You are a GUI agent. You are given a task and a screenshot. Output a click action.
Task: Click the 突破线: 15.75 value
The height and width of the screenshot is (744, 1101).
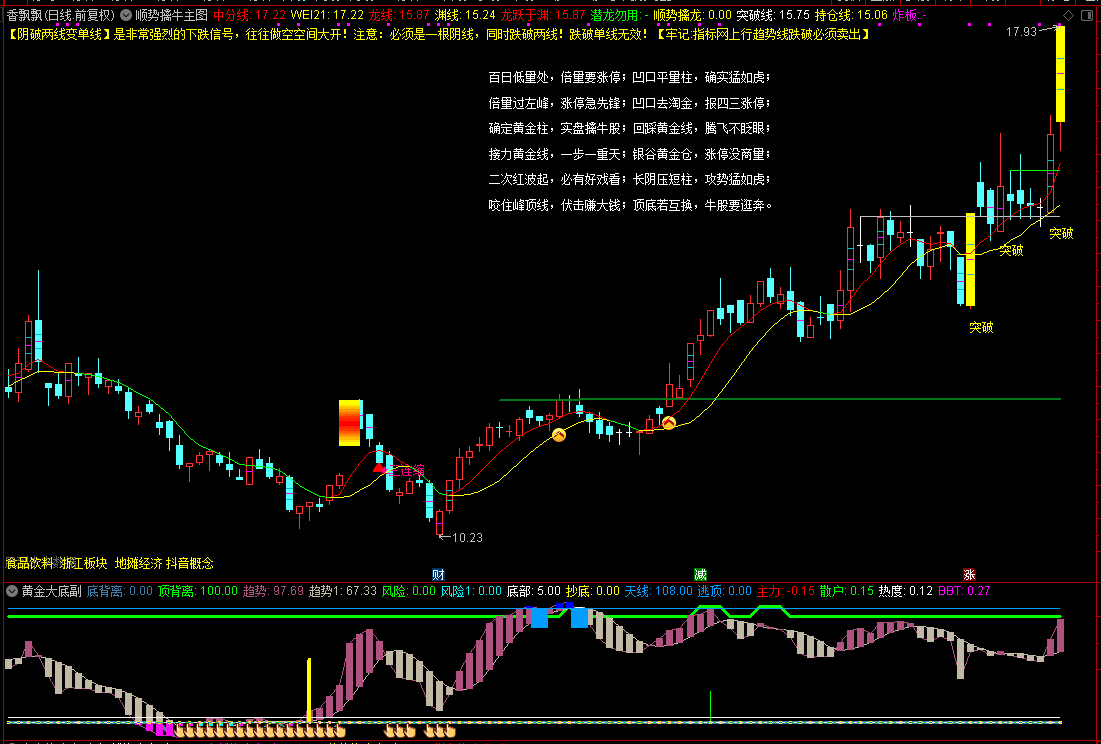(772, 15)
